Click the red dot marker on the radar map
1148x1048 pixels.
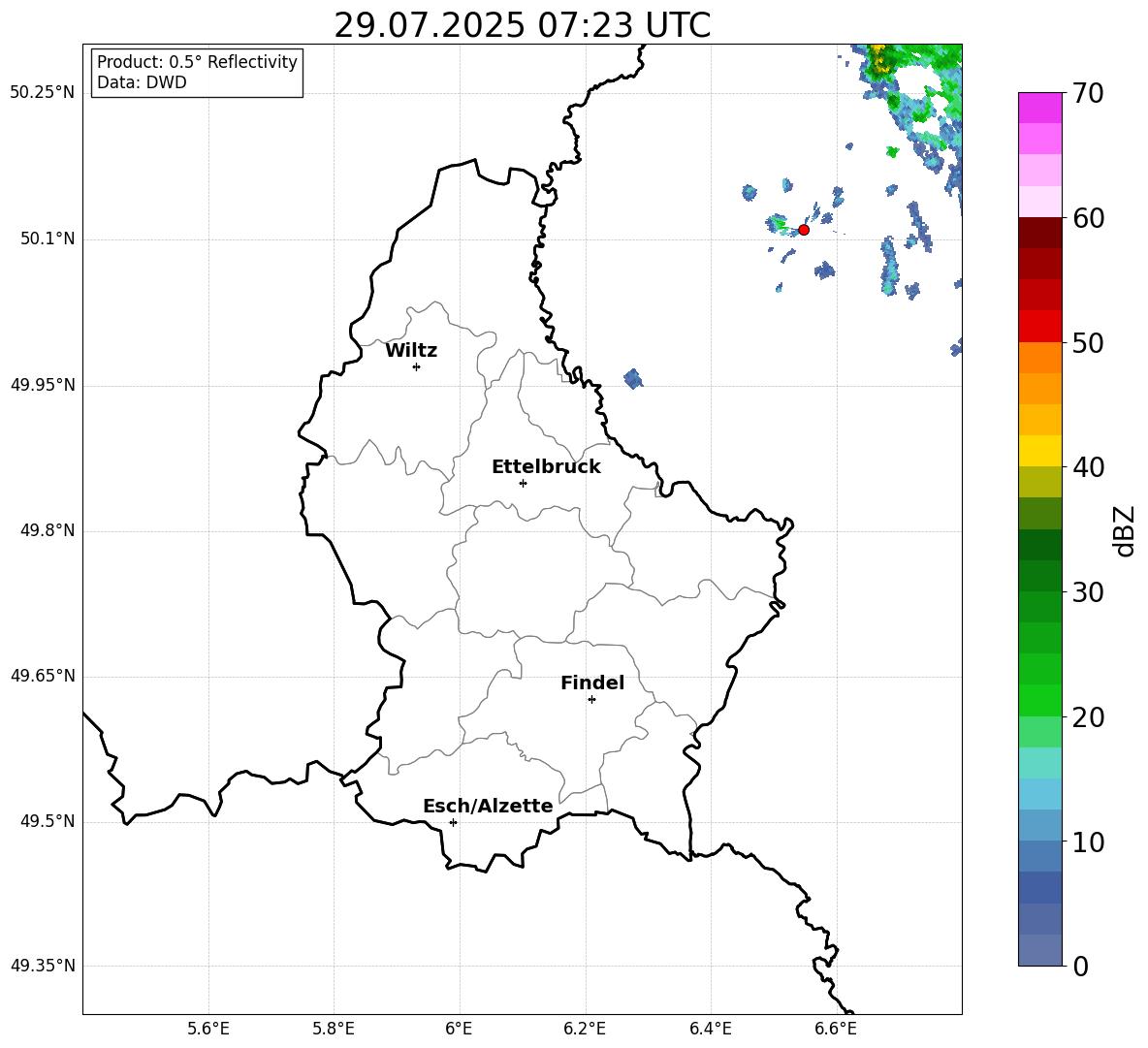tap(803, 230)
